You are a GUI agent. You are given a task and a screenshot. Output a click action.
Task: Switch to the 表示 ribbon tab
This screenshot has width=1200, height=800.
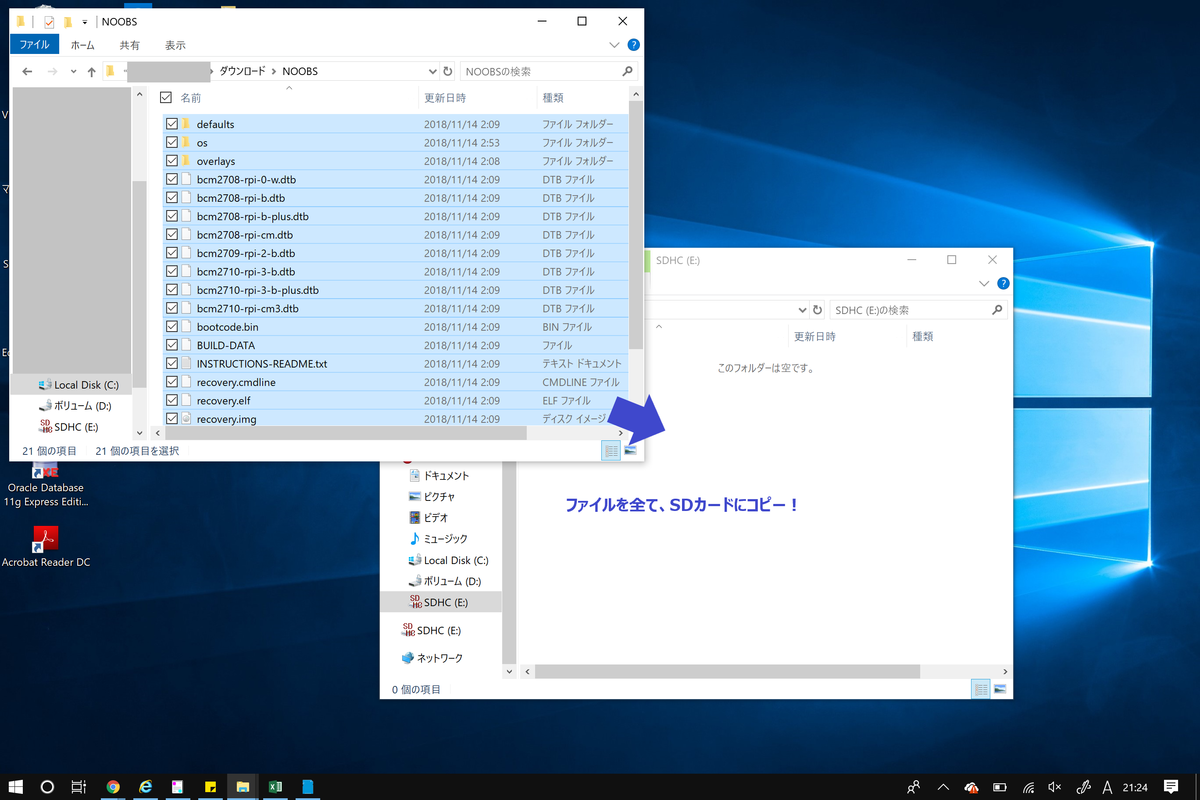click(x=175, y=44)
